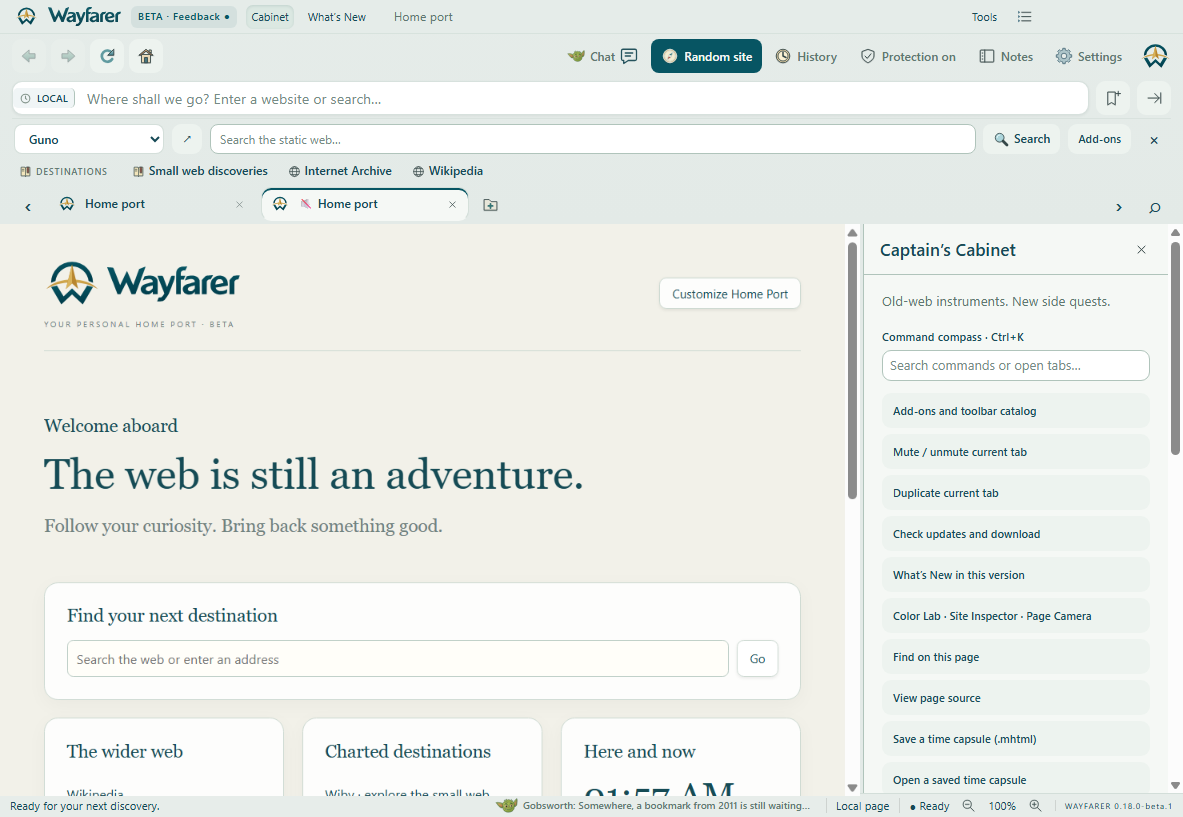Open the Notes panel
The height and width of the screenshot is (817, 1183).
[x=1006, y=57]
